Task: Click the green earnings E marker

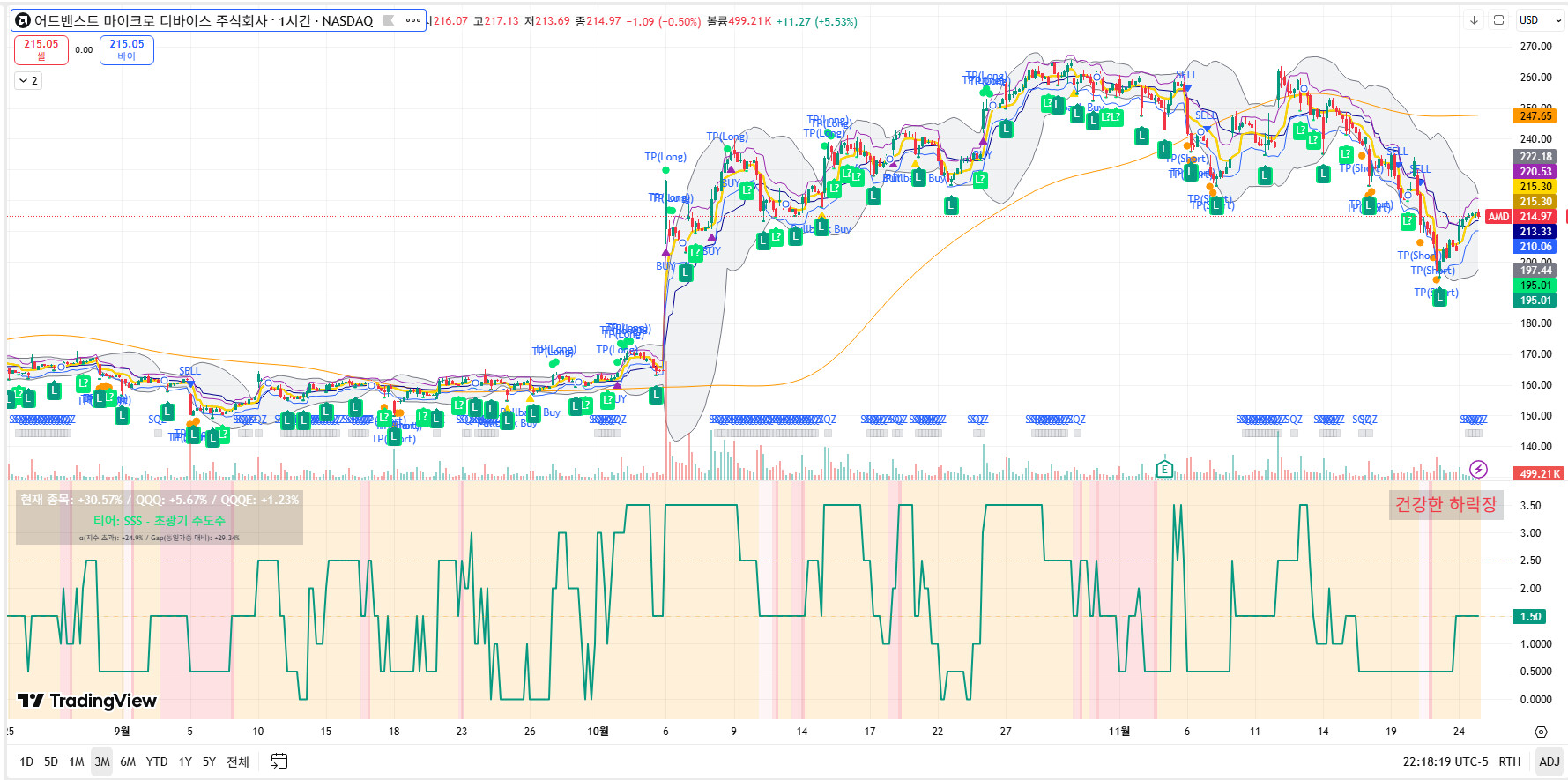Action: click(x=1164, y=469)
